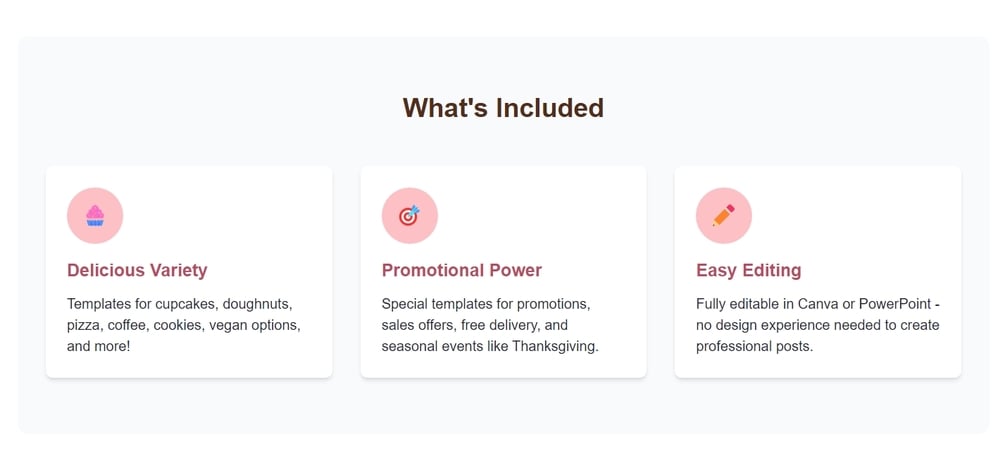The width and height of the screenshot is (1005, 461).
Task: Click the target bullseye icon
Action: 409,215
